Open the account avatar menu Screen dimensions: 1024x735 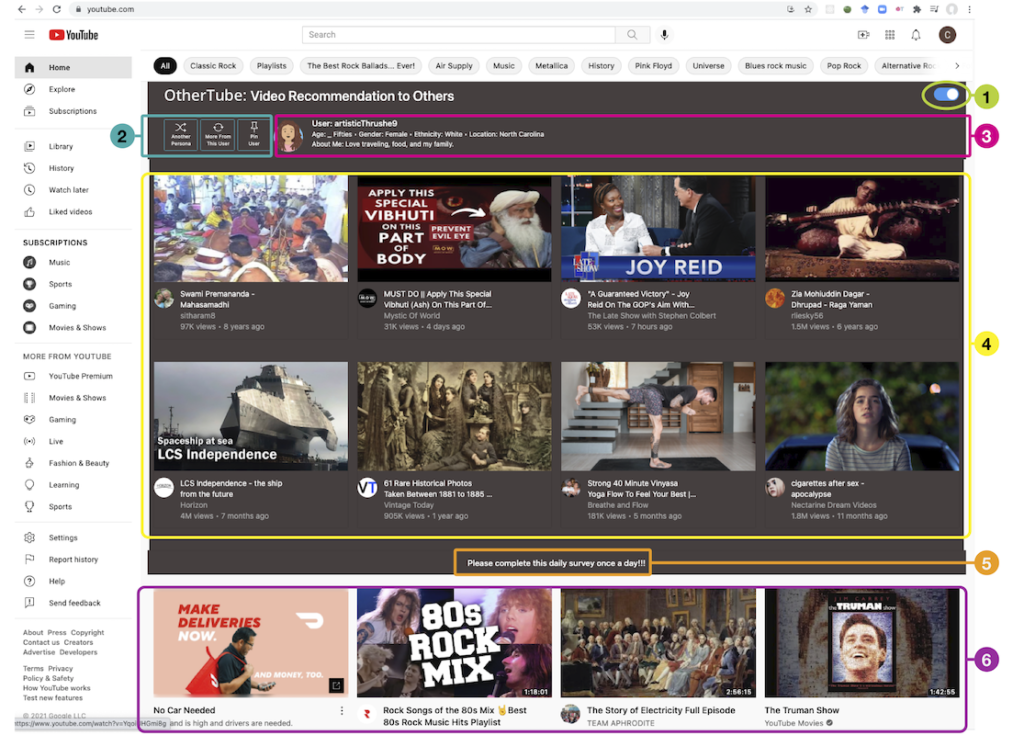click(947, 35)
